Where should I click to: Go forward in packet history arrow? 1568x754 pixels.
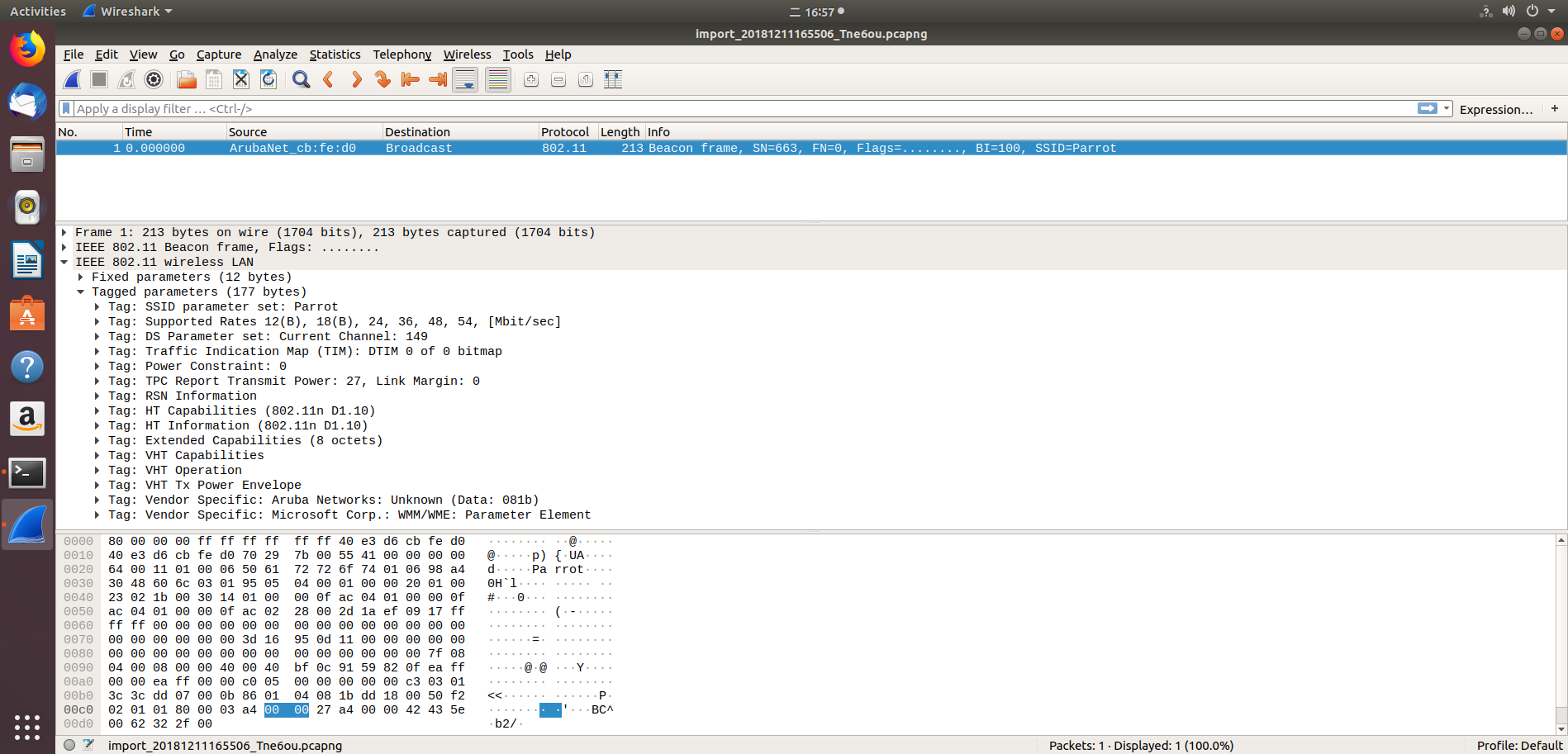click(x=356, y=79)
